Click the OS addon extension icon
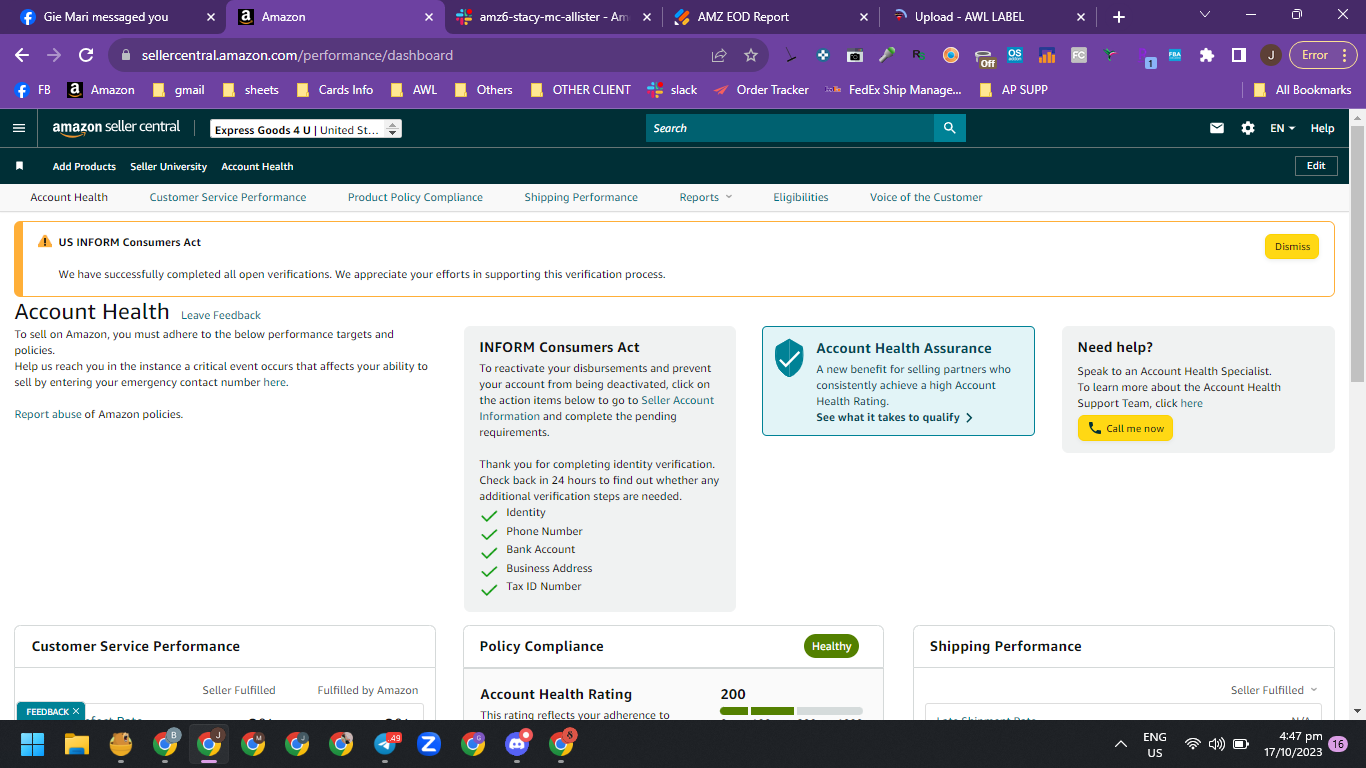The image size is (1366, 768). 1015,55
